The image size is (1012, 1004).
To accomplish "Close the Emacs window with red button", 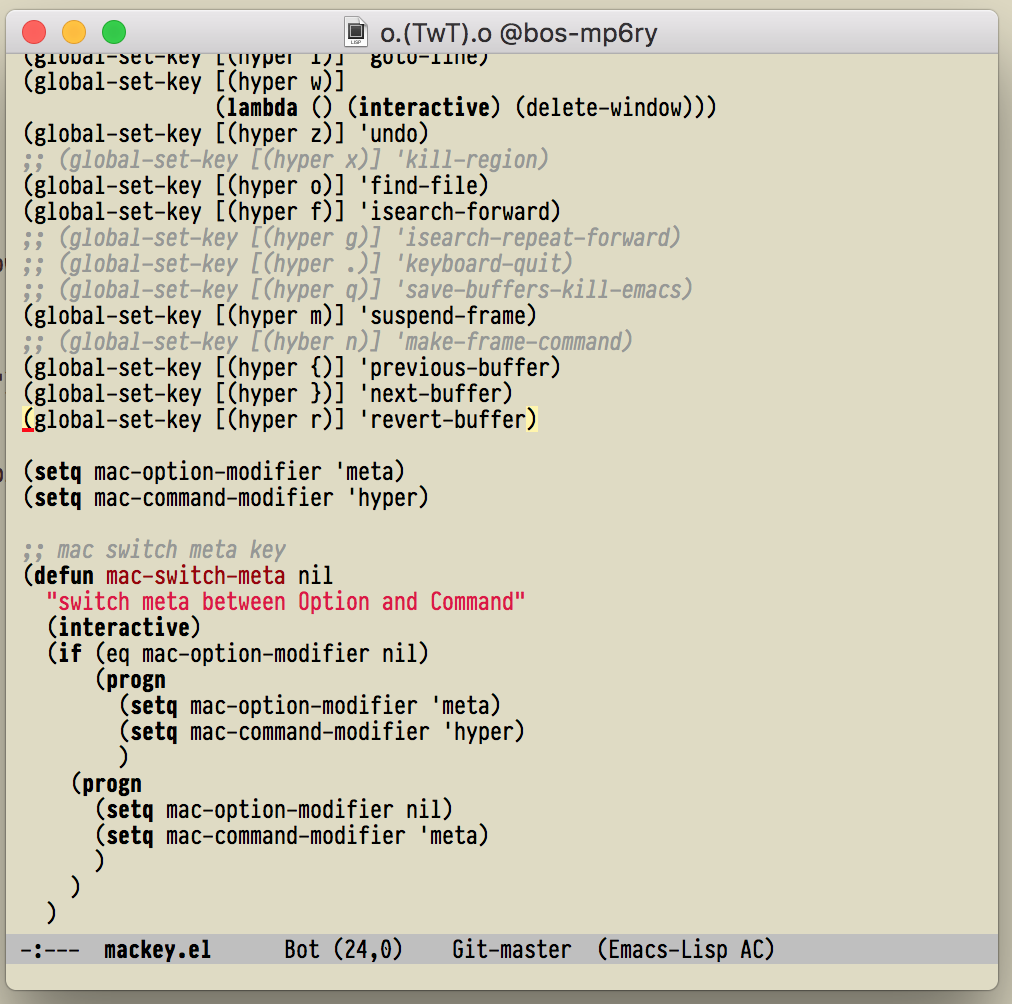I will coord(34,32).
